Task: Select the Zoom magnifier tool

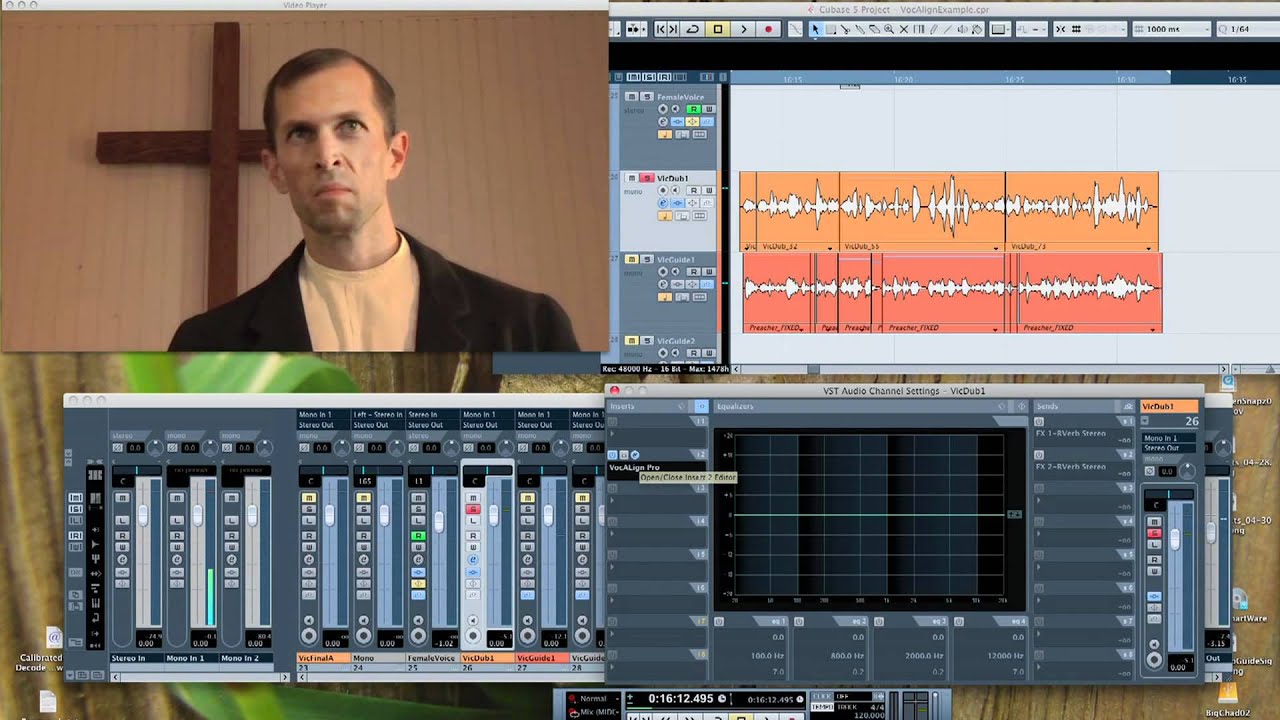Action: (889, 29)
